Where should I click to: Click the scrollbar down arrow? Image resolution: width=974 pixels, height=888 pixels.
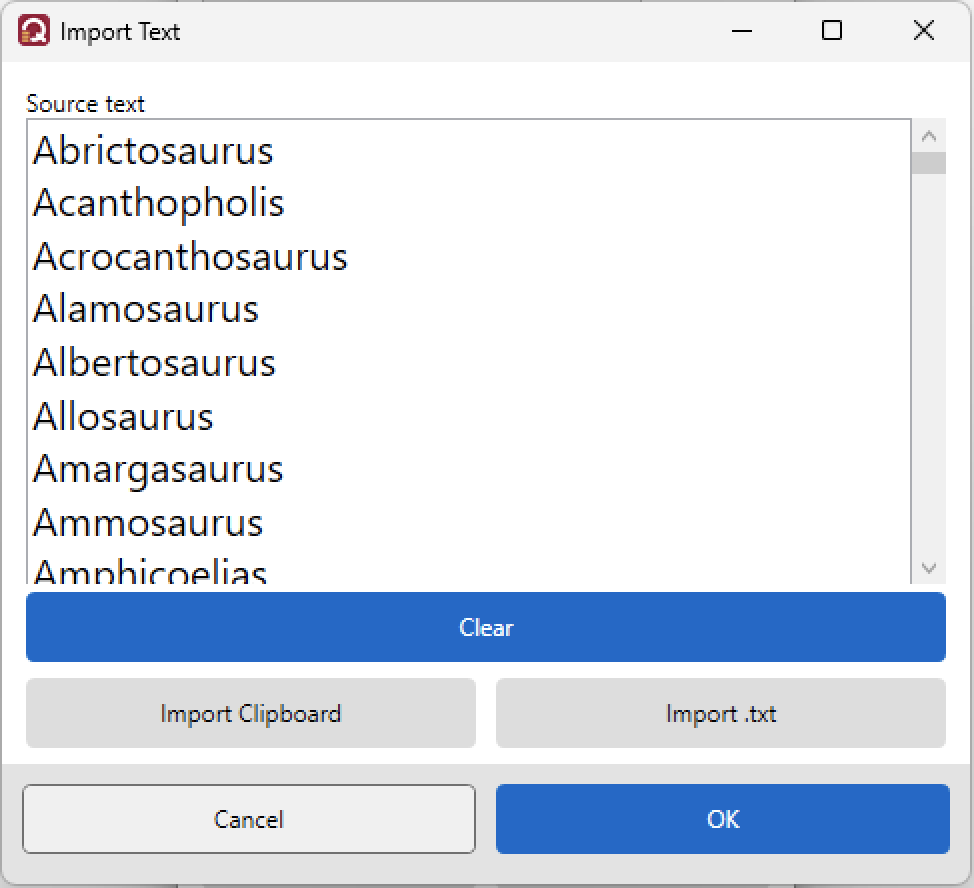(x=929, y=568)
